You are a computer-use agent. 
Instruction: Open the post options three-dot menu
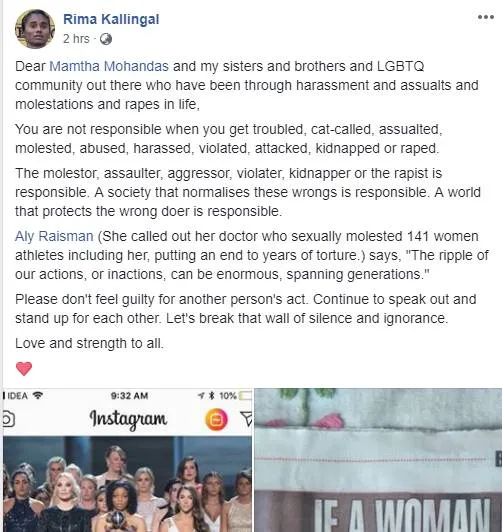(485, 17)
